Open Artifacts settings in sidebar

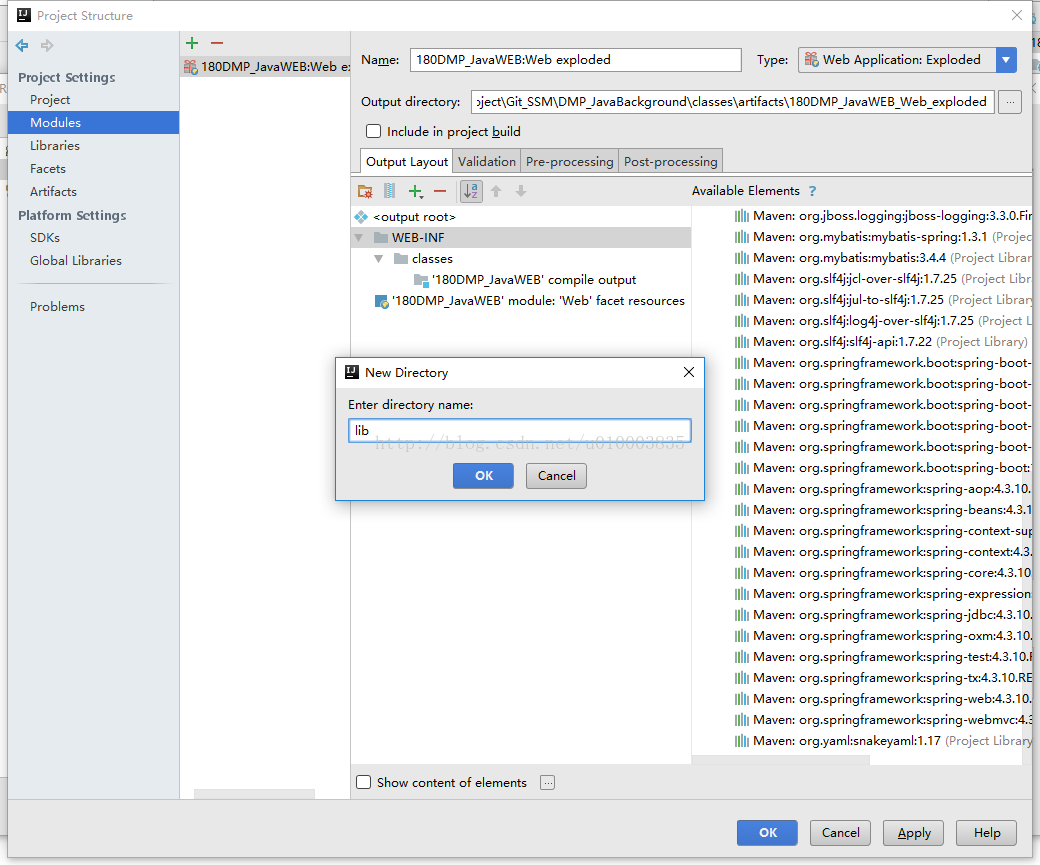[53, 192]
